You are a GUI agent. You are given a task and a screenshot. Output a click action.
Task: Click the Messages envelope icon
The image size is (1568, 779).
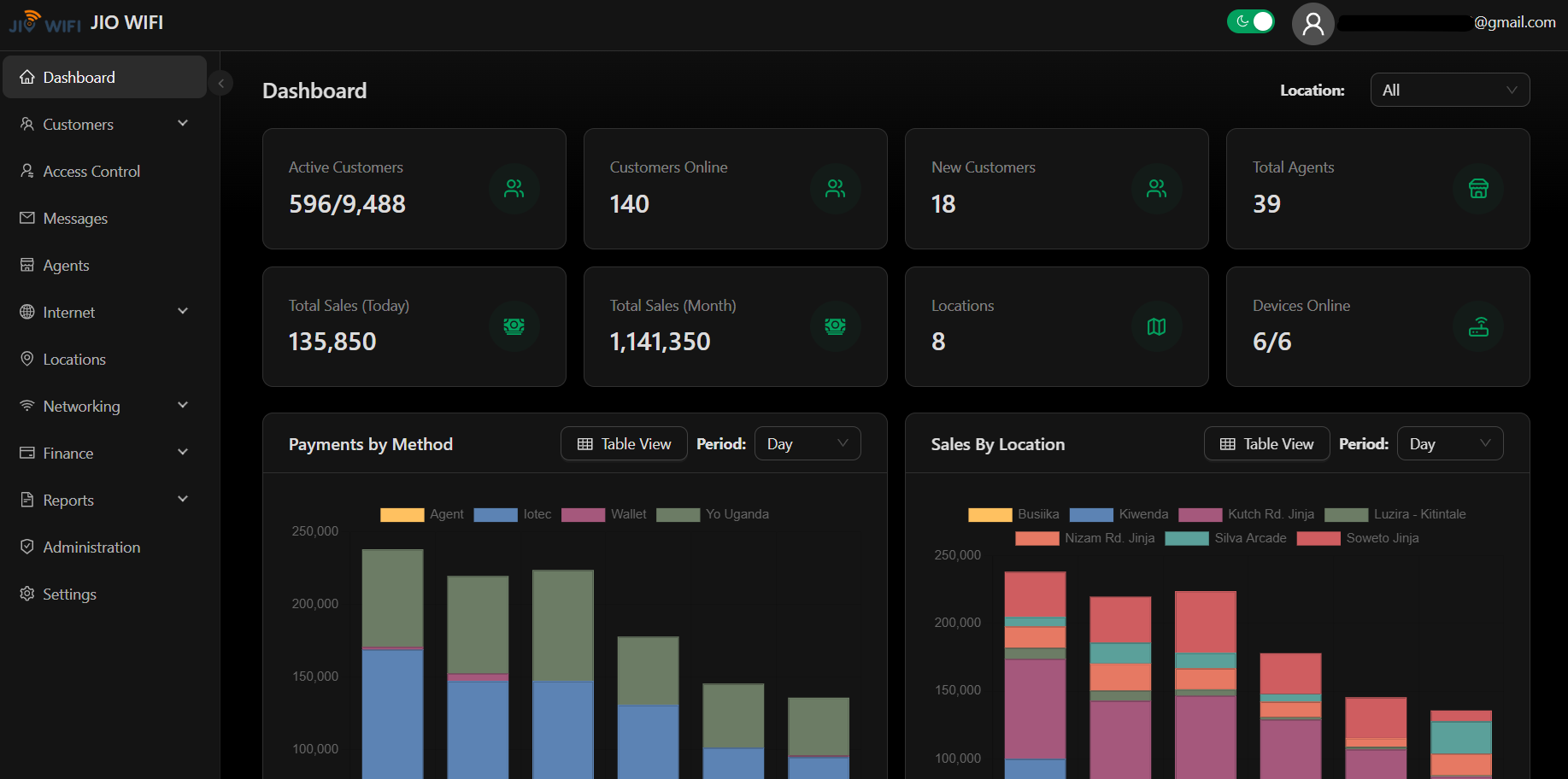(x=27, y=218)
